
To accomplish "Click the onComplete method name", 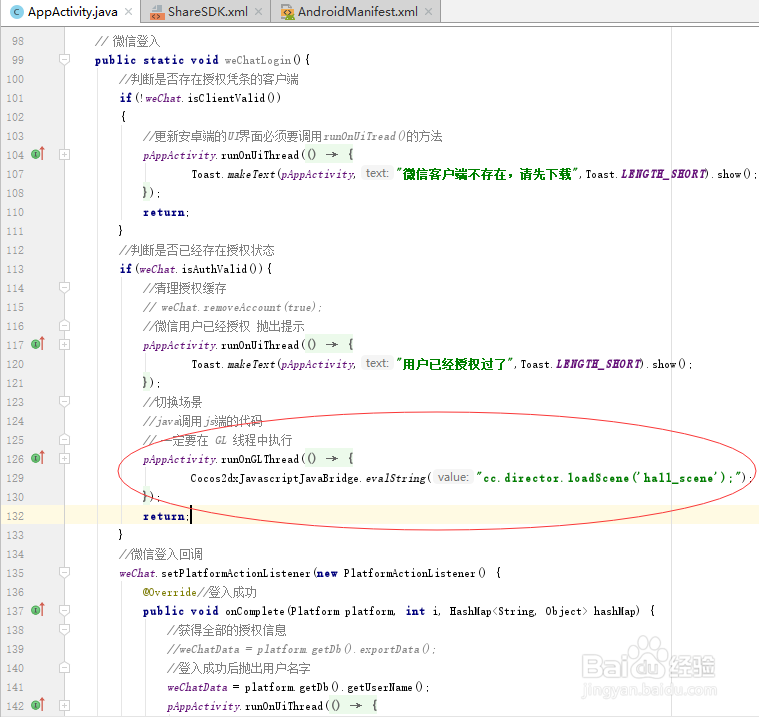I will point(255,611).
